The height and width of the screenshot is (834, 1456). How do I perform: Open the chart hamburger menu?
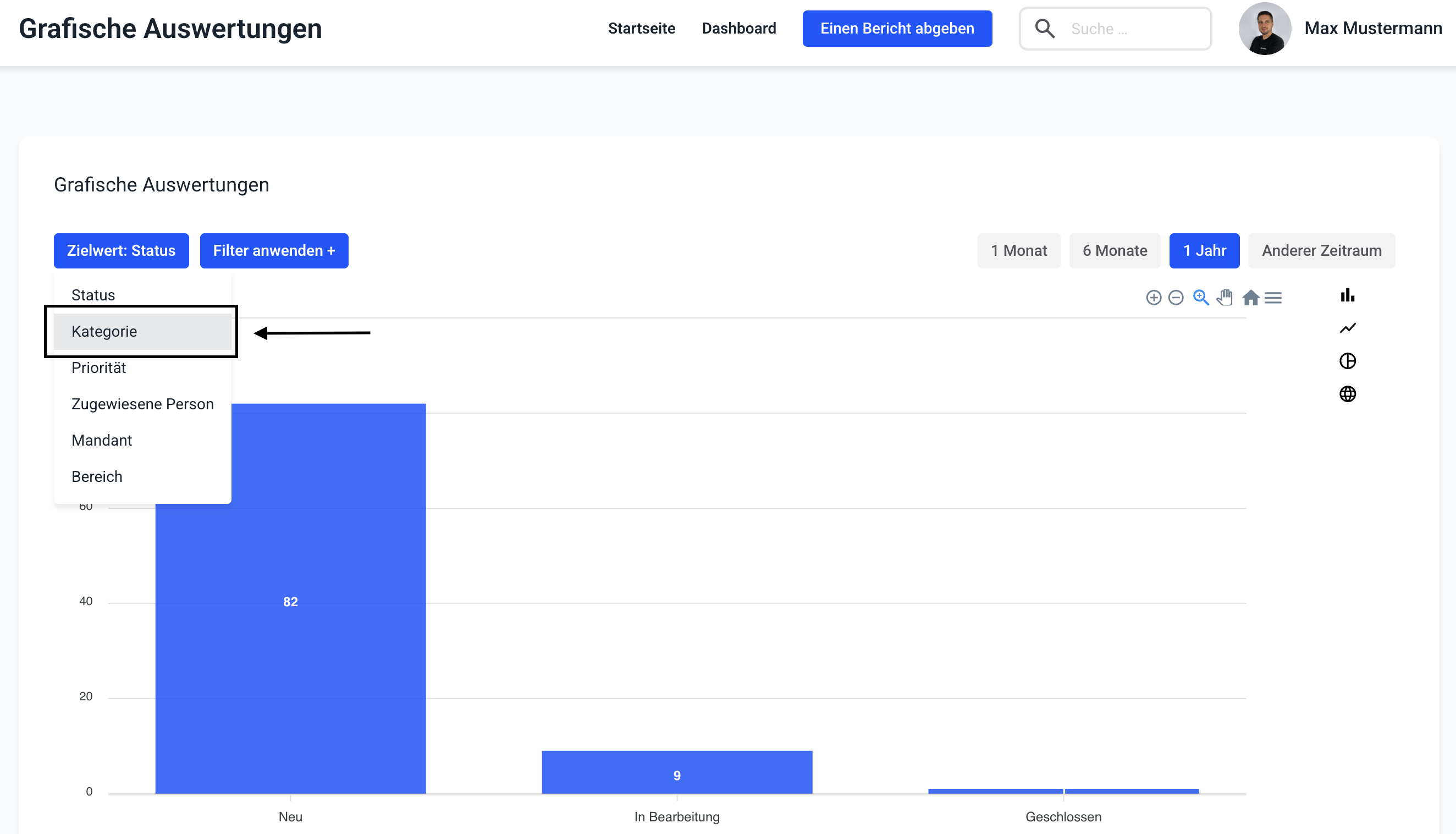point(1273,298)
